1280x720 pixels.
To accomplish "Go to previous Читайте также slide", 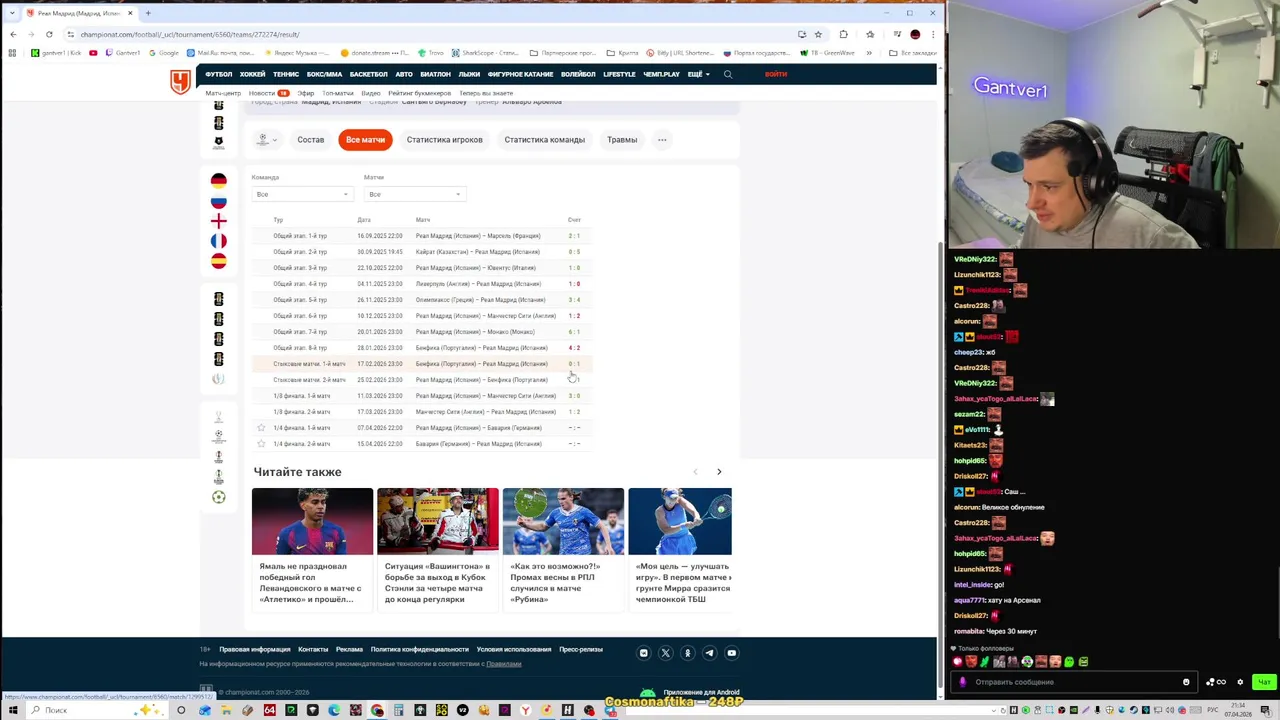I will (x=696, y=472).
